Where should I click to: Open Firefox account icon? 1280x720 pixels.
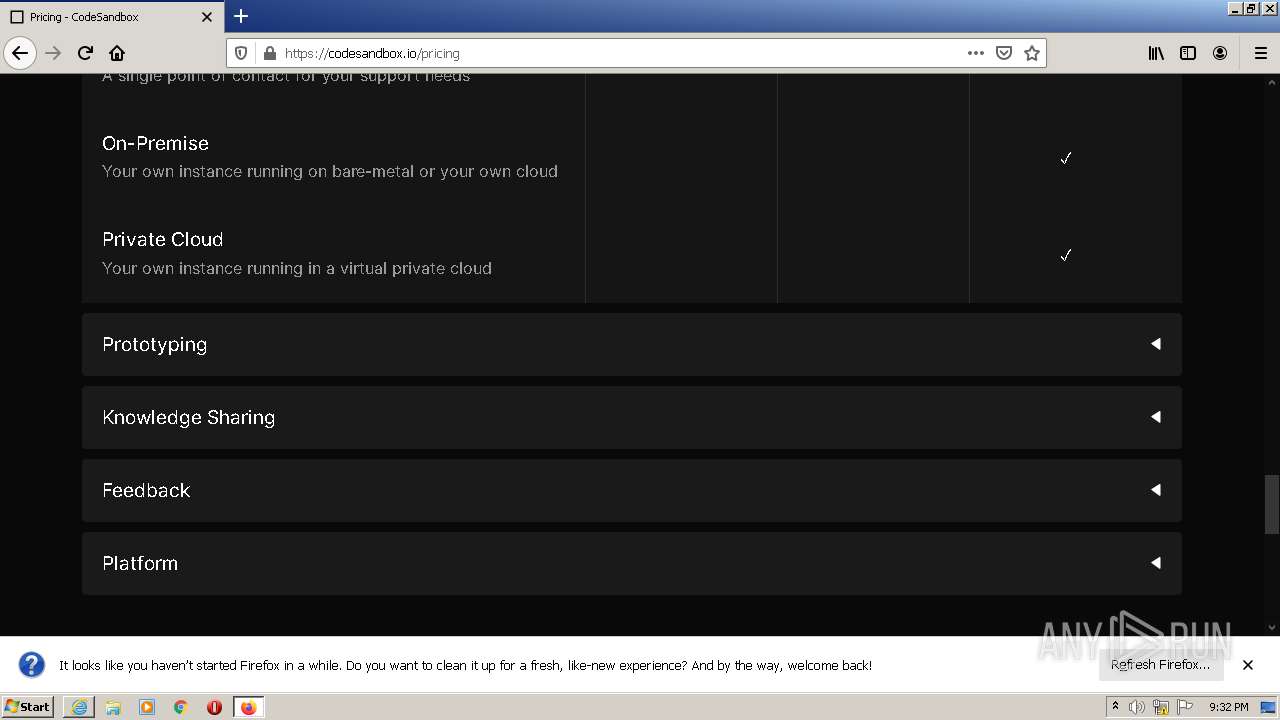[1220, 53]
